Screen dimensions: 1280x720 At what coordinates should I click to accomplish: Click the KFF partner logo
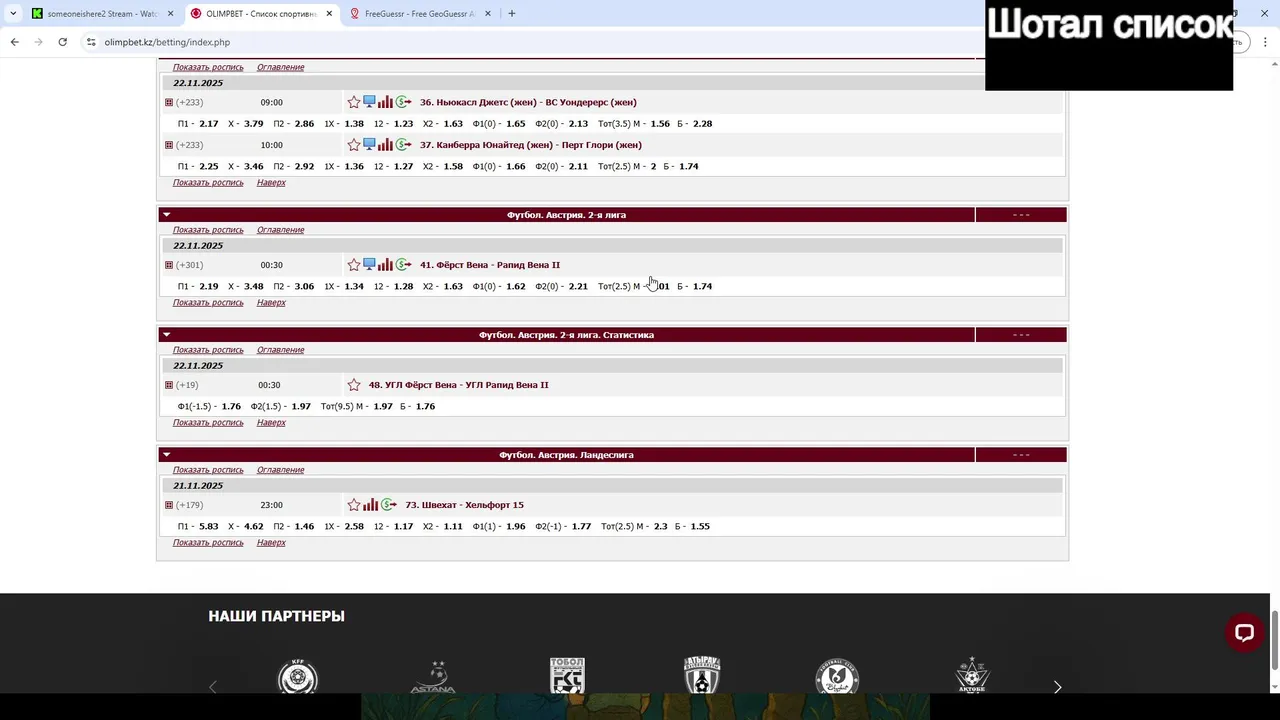pos(298,677)
